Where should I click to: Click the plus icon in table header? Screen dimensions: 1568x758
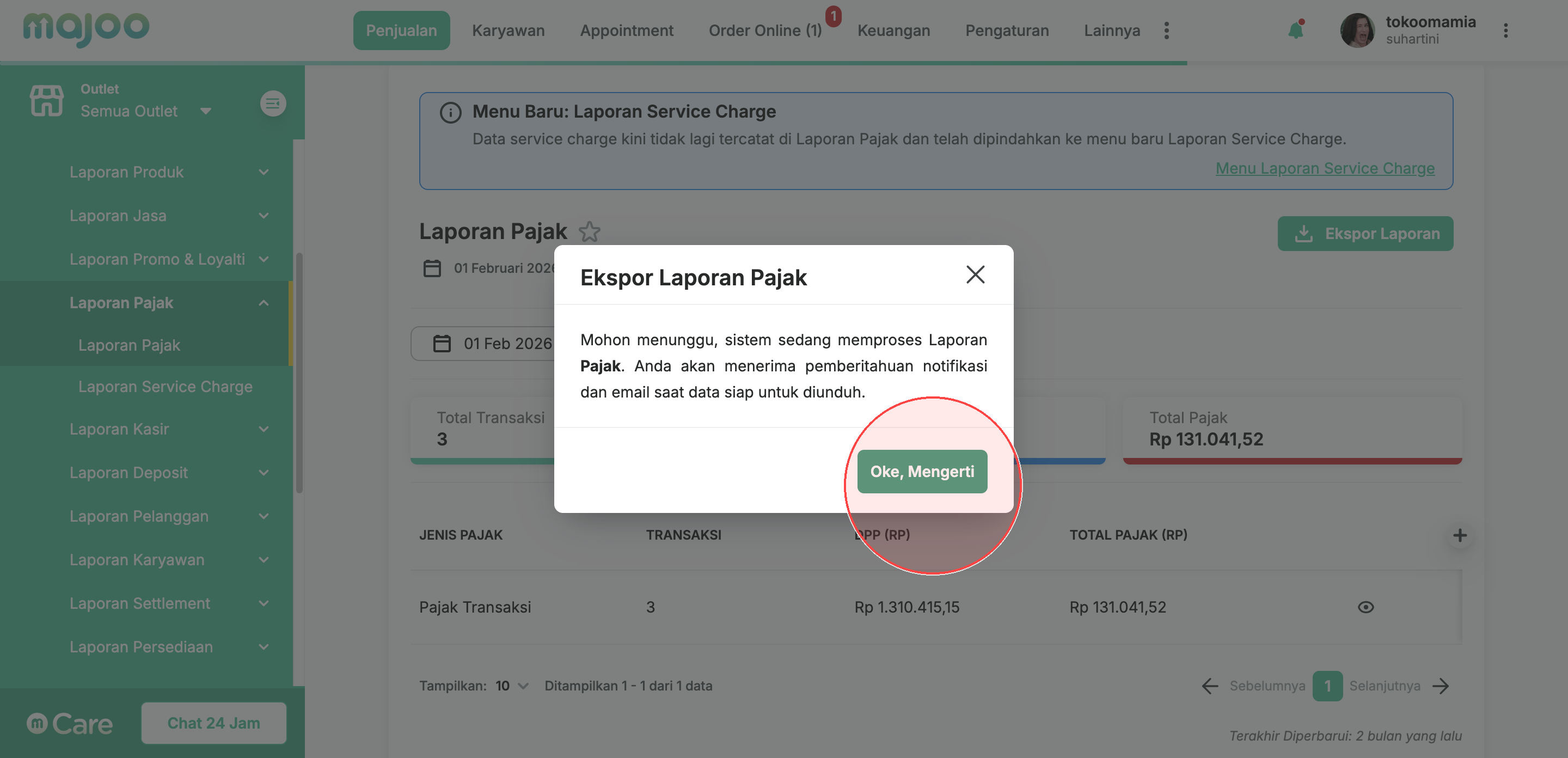click(1460, 535)
